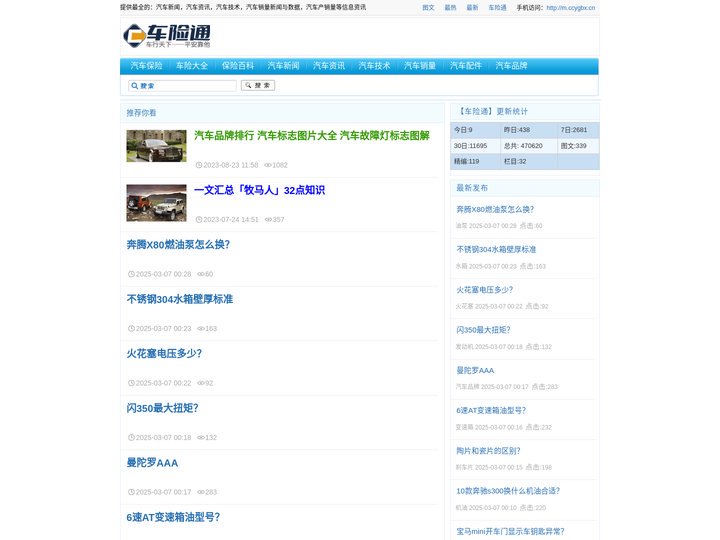This screenshot has height=540, width=720.
Task: Click the magnifier icon in search field
Action: click(x=135, y=86)
